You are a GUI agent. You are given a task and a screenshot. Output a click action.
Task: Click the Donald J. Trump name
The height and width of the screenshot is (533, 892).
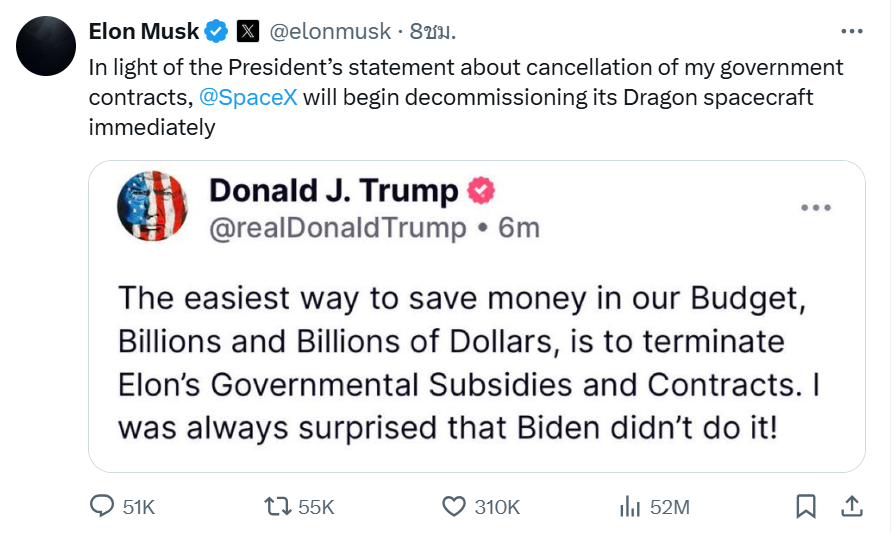click(333, 190)
